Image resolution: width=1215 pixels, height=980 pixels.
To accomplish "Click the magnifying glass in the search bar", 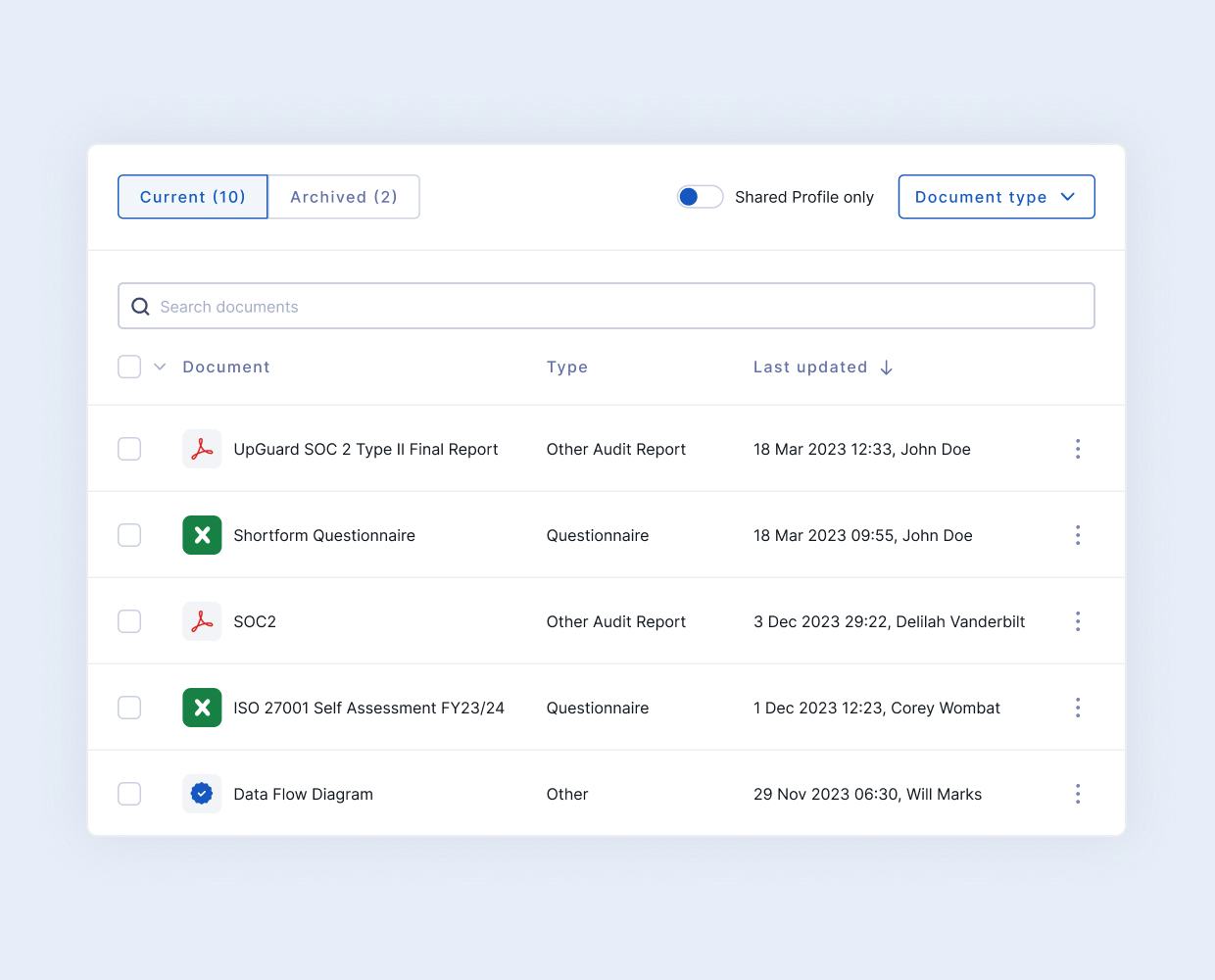I will 140,306.
